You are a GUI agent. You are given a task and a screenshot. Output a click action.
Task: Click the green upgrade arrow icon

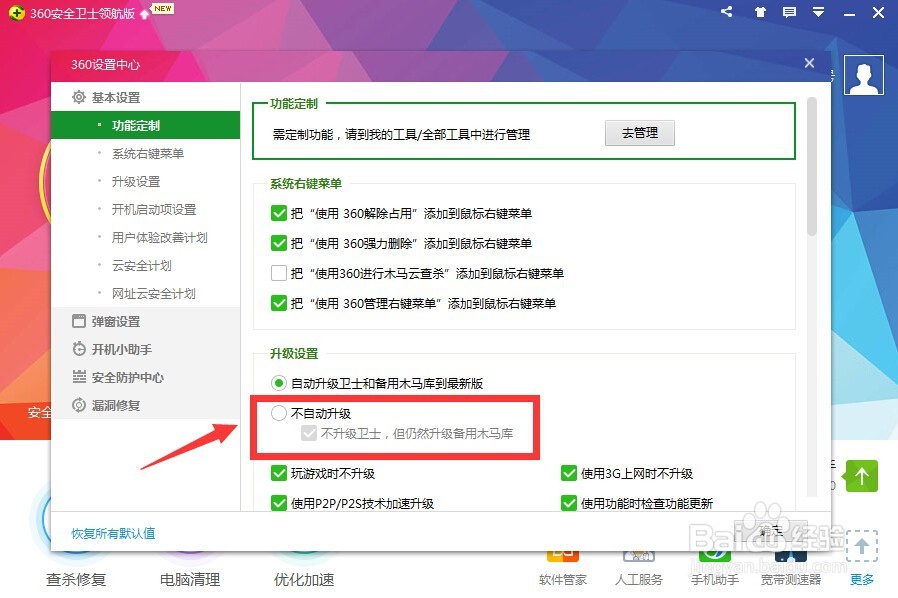click(x=862, y=475)
